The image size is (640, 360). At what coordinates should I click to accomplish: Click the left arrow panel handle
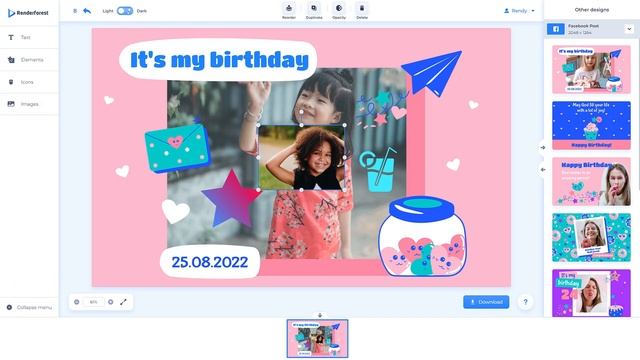tap(543, 169)
